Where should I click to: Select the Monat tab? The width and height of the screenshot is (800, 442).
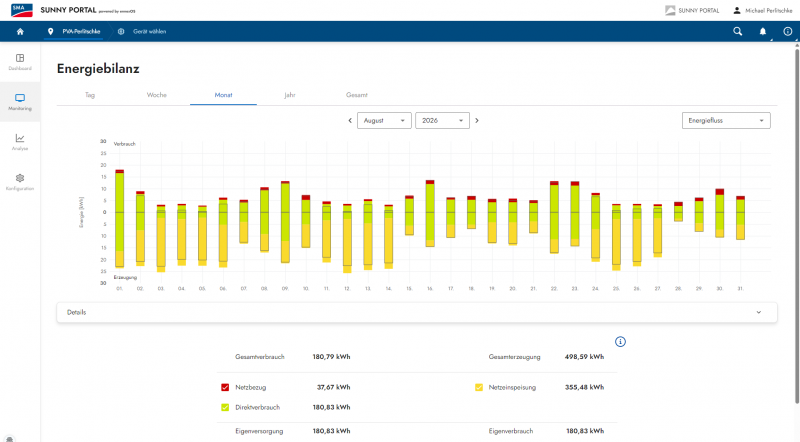pyautogui.click(x=223, y=95)
